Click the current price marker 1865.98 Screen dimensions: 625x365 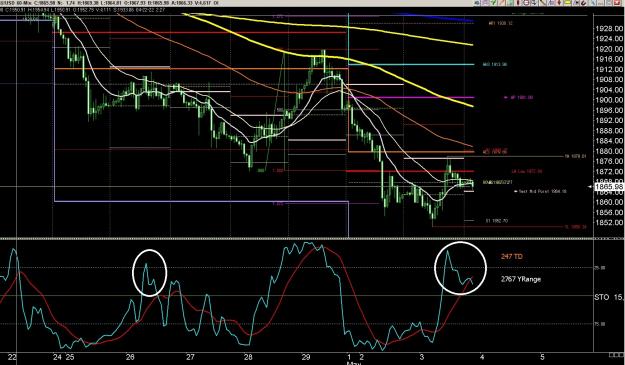[609, 186]
